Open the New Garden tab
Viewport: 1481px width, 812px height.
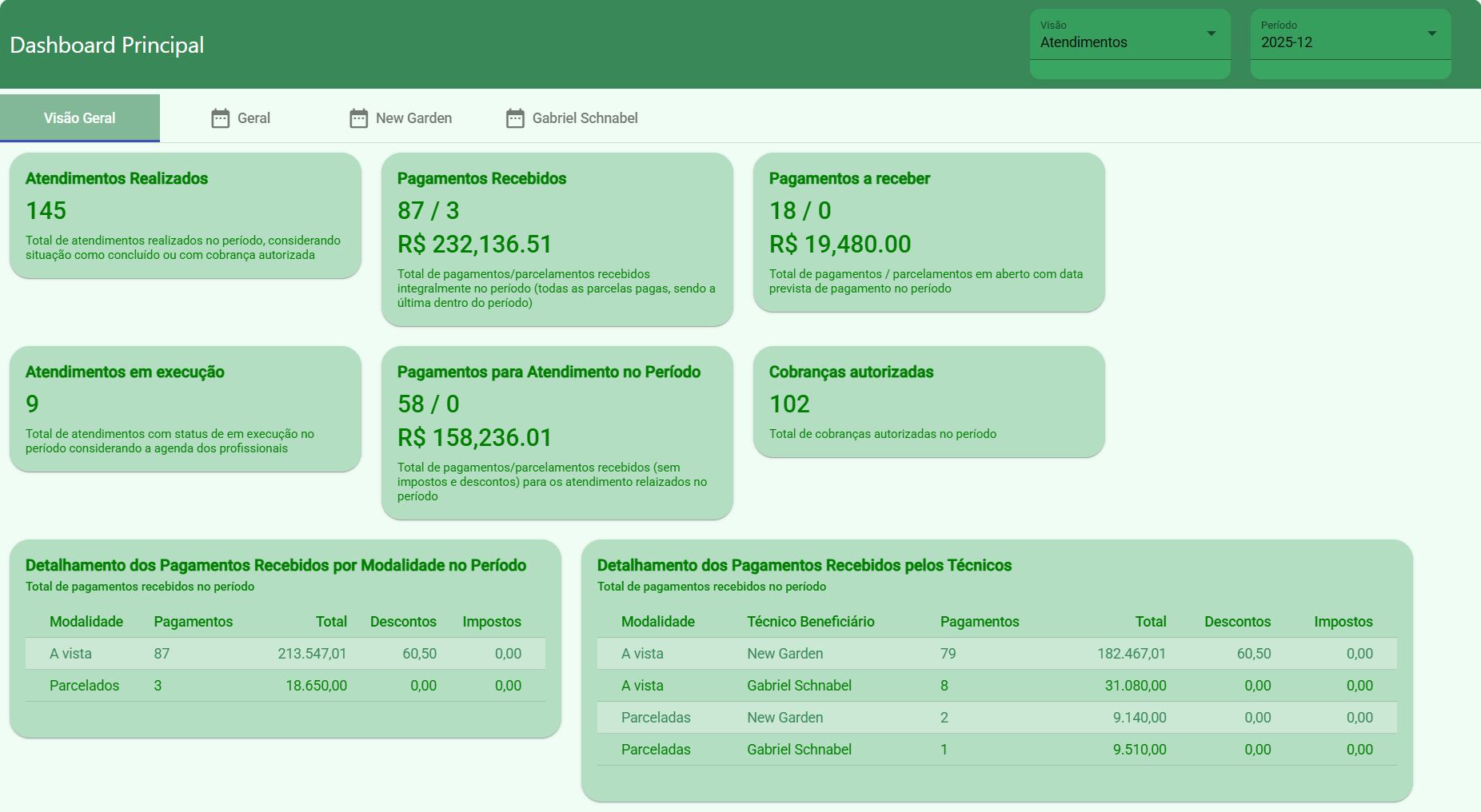click(x=413, y=118)
